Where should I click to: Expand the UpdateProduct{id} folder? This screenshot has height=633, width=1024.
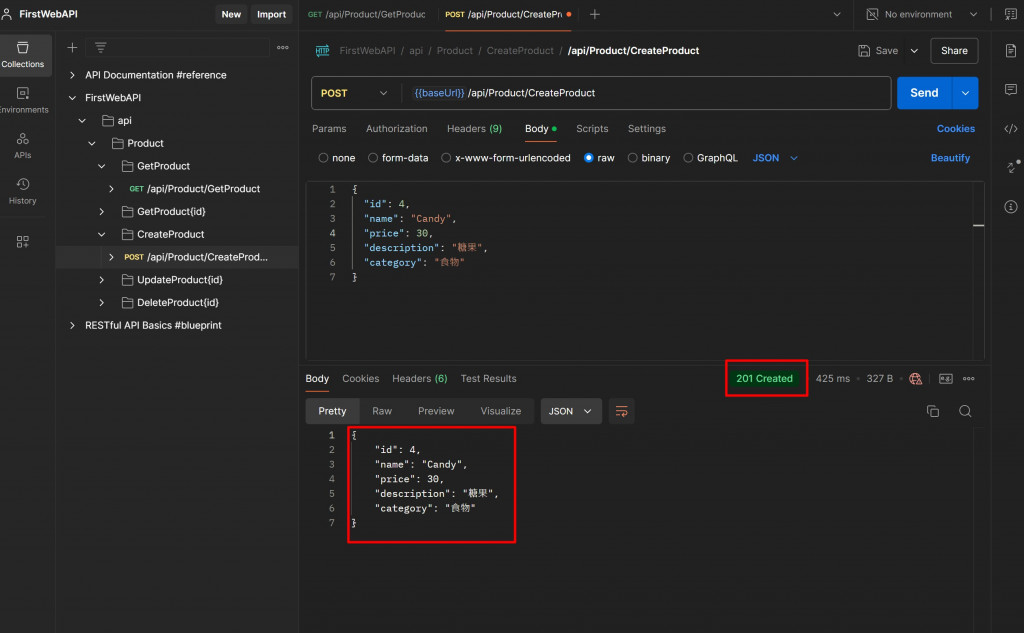tap(102, 280)
